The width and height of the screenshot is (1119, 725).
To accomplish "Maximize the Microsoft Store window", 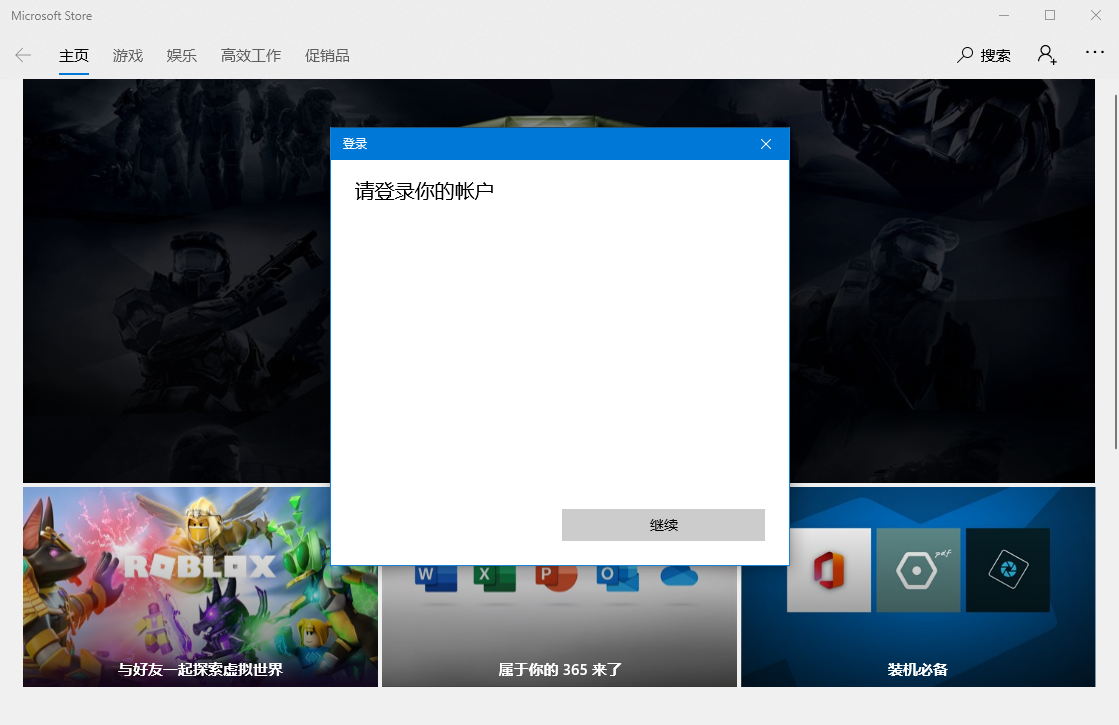I will tap(1050, 15).
